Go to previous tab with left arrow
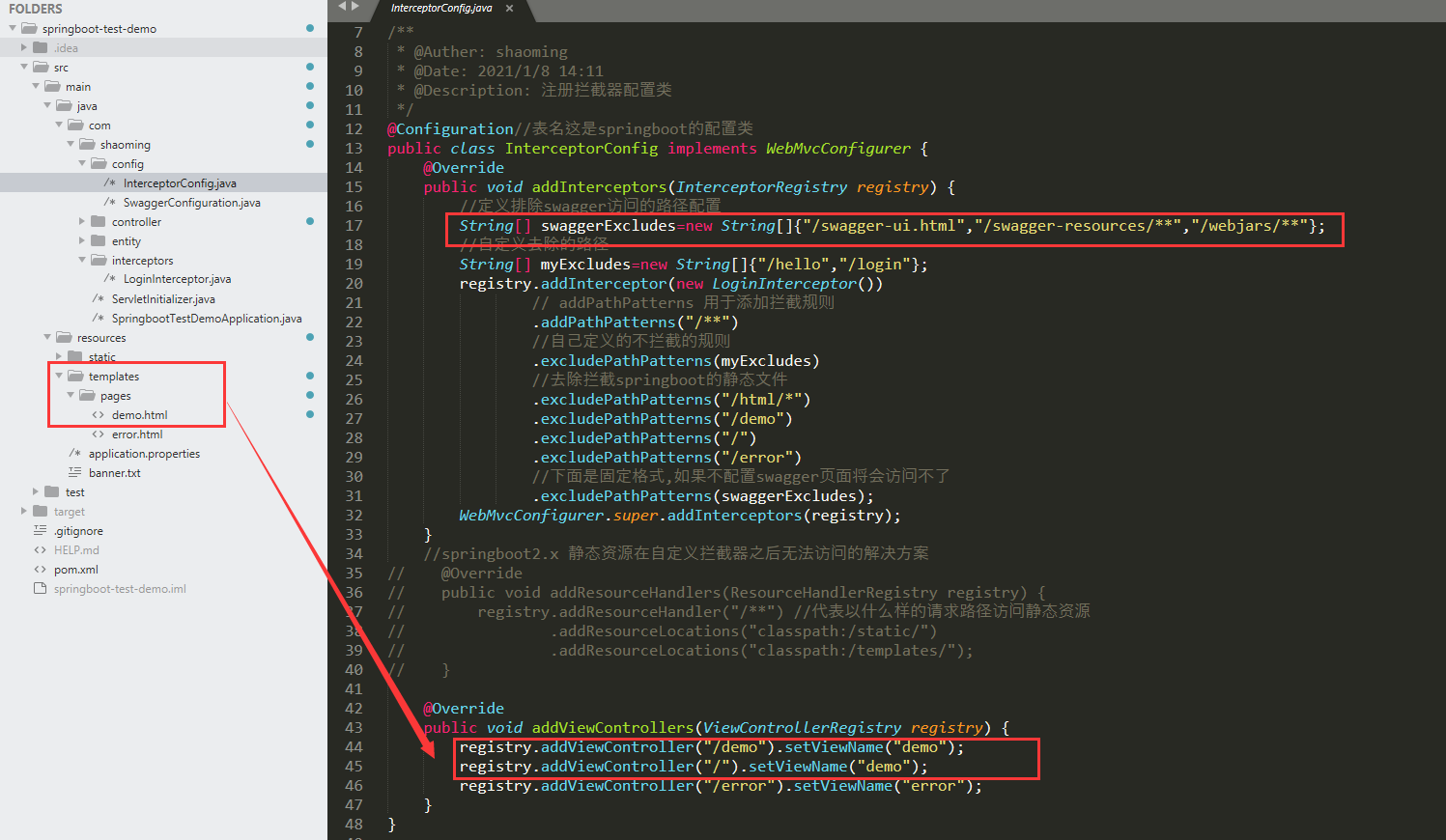 tap(342, 7)
